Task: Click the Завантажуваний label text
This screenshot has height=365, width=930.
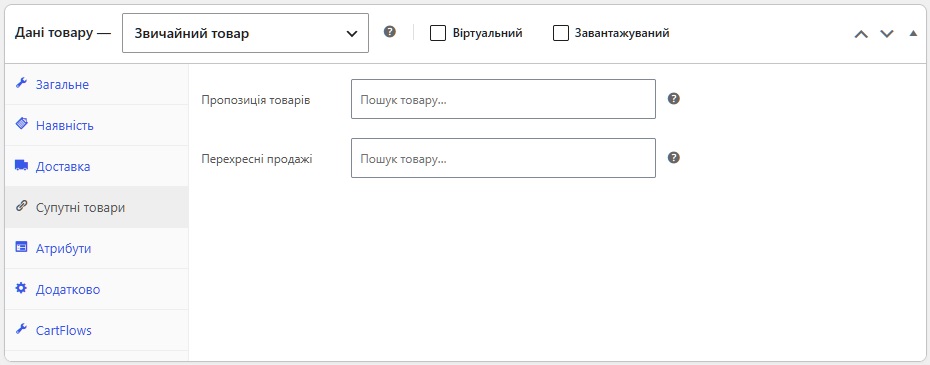Action: click(622, 33)
